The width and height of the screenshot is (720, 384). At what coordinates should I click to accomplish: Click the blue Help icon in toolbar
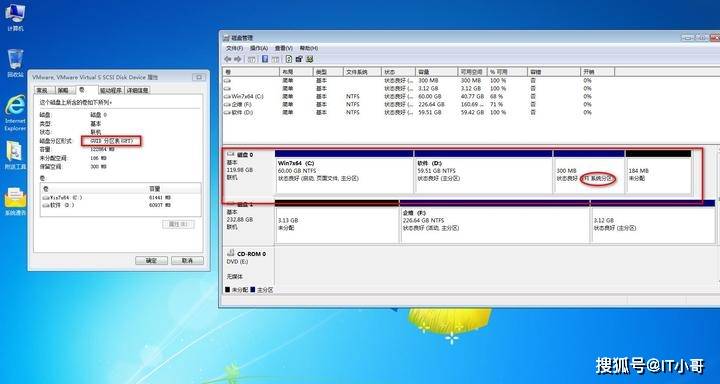click(x=265, y=59)
